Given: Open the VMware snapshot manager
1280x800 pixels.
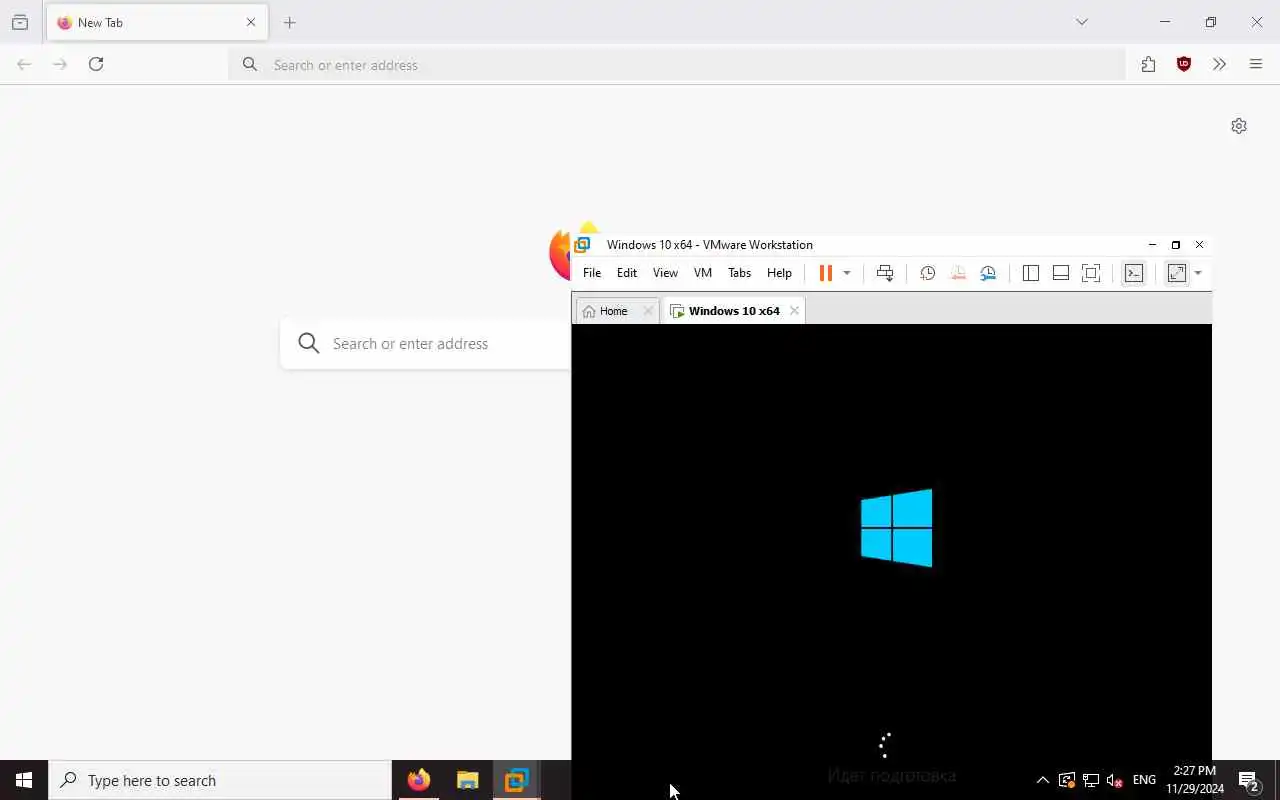Looking at the screenshot, I should [988, 273].
